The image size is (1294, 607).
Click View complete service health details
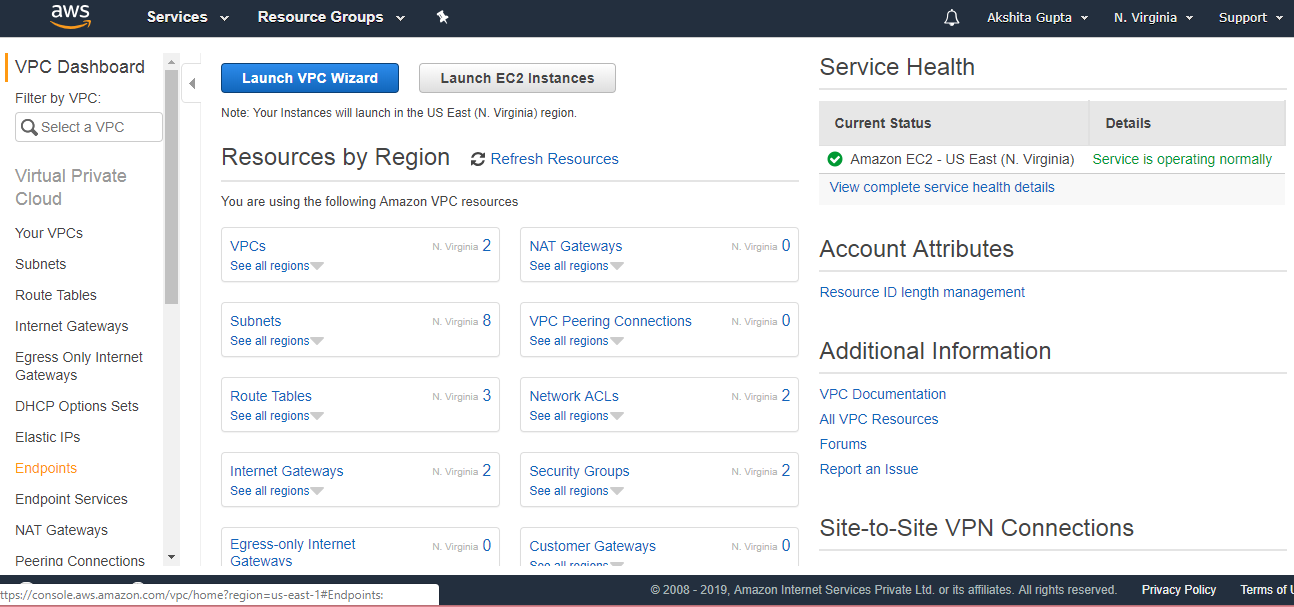(x=942, y=187)
